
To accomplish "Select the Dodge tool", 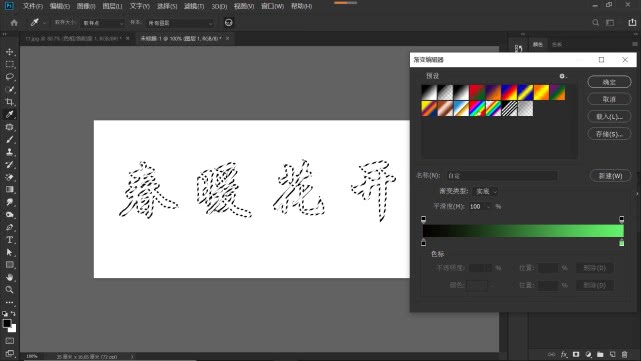I will tap(9, 215).
